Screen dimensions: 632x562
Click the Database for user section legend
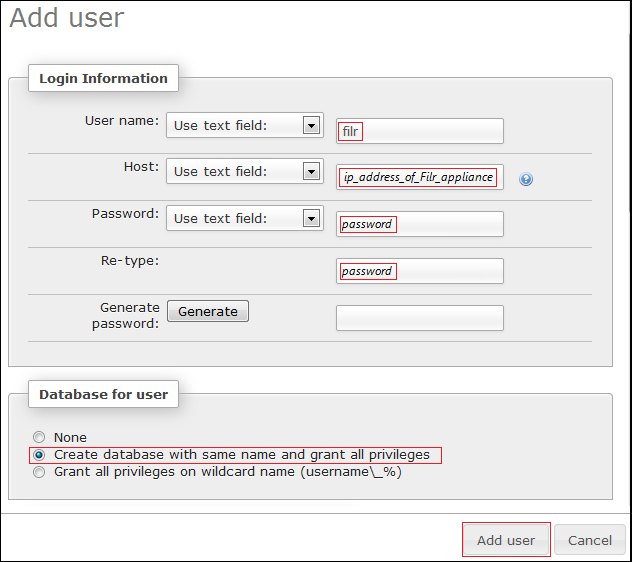click(x=103, y=394)
